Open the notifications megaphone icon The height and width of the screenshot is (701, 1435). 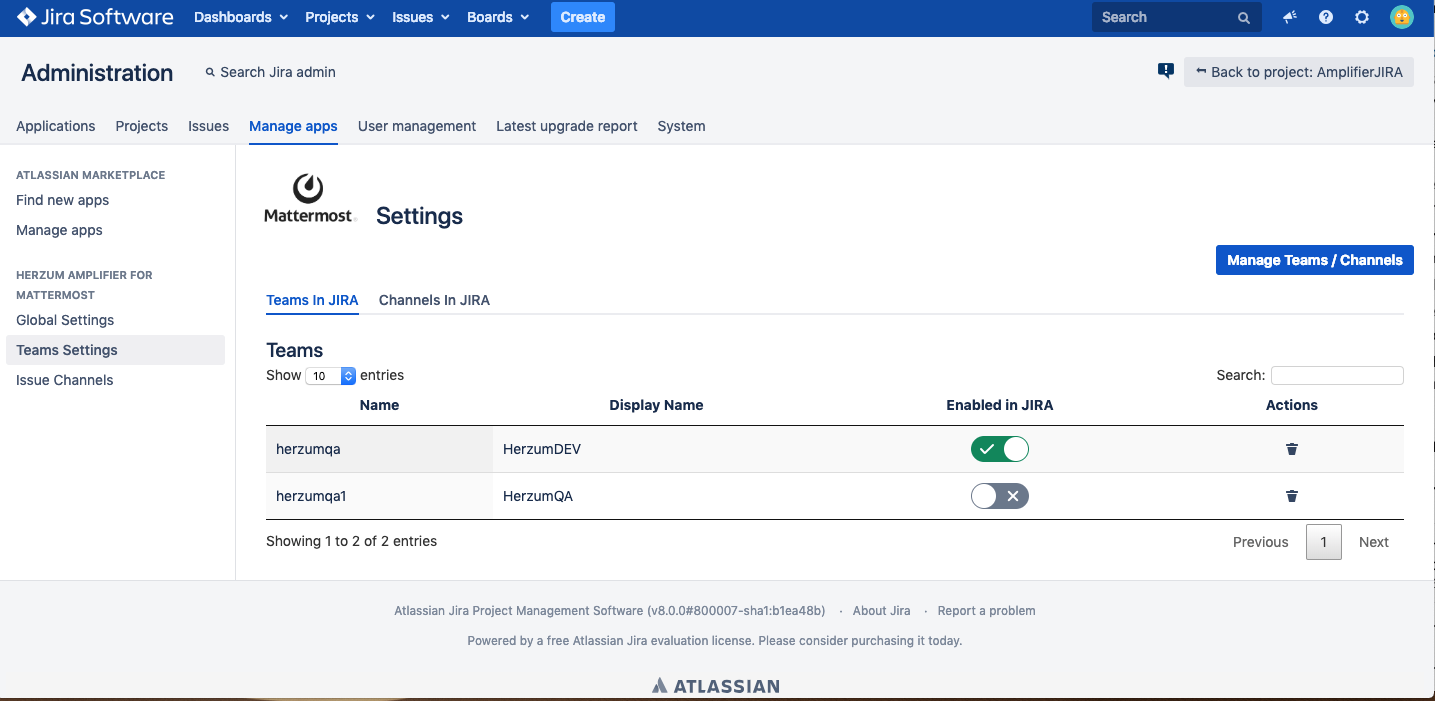pos(1290,17)
